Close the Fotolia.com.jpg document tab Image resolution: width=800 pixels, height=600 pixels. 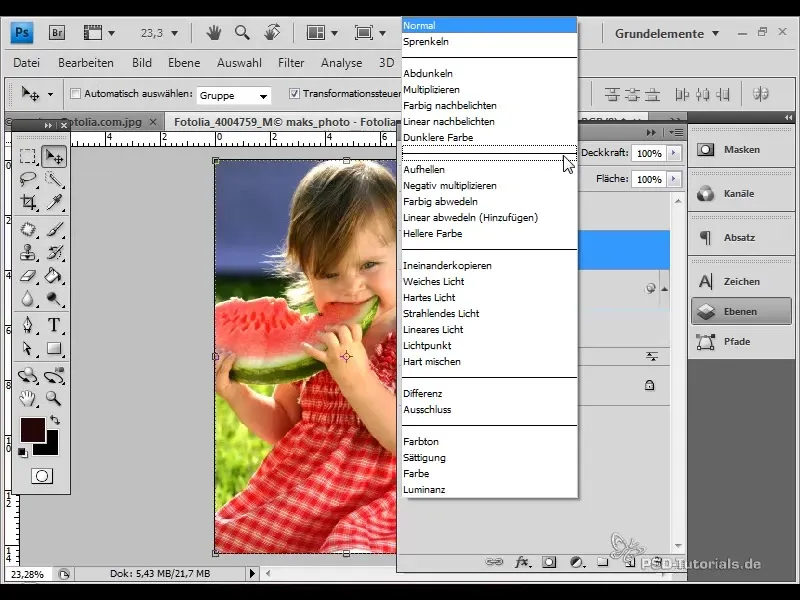pos(153,122)
